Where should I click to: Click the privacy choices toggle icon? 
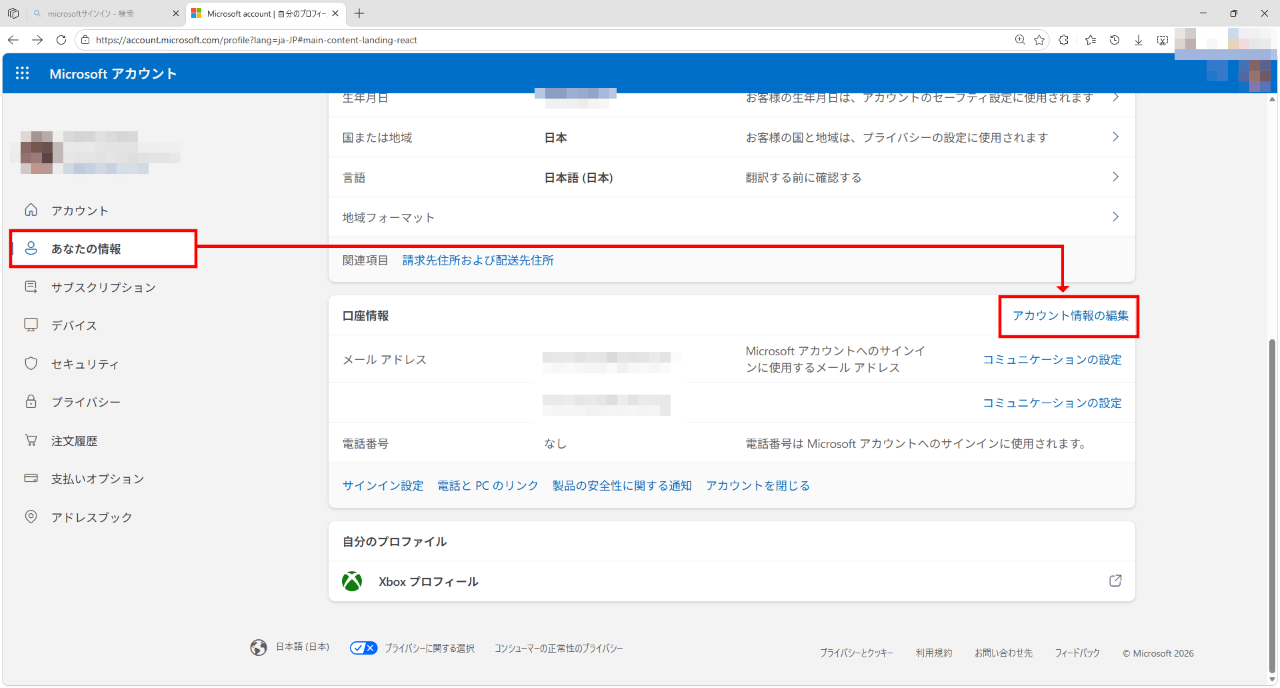pyautogui.click(x=363, y=648)
